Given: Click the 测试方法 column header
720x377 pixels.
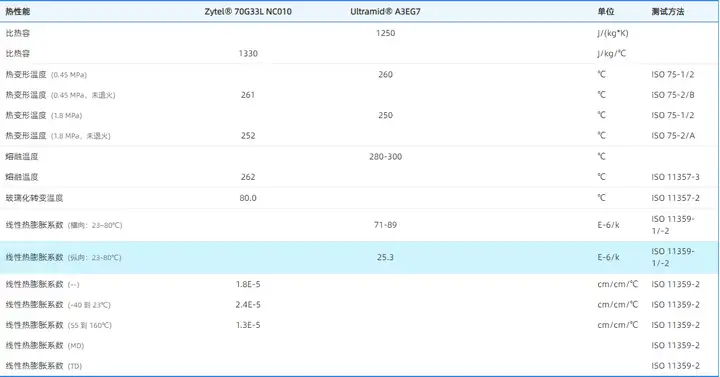Looking at the screenshot, I should [668, 11].
